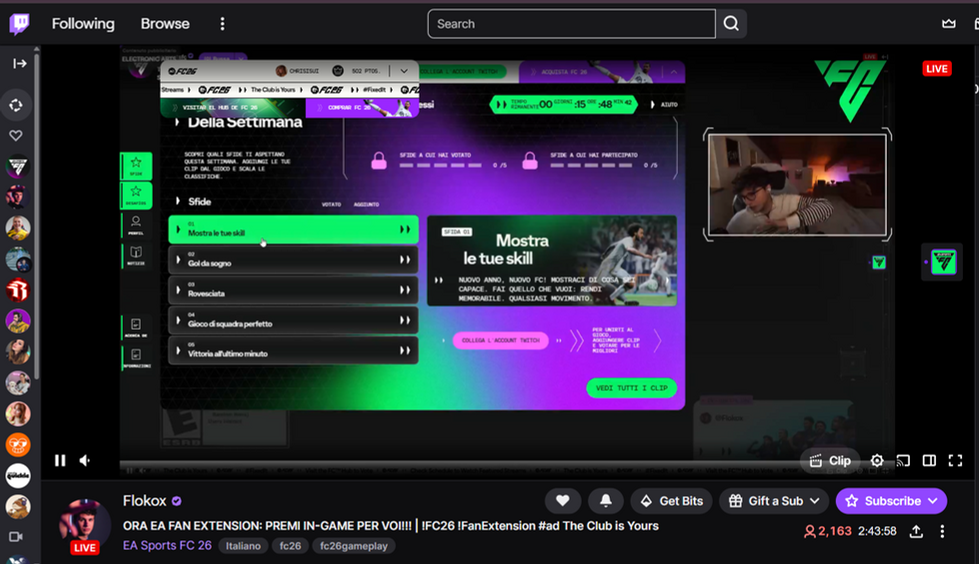The width and height of the screenshot is (979, 564).
Task: Enter fullscreen mode
Action: pyautogui.click(x=955, y=461)
